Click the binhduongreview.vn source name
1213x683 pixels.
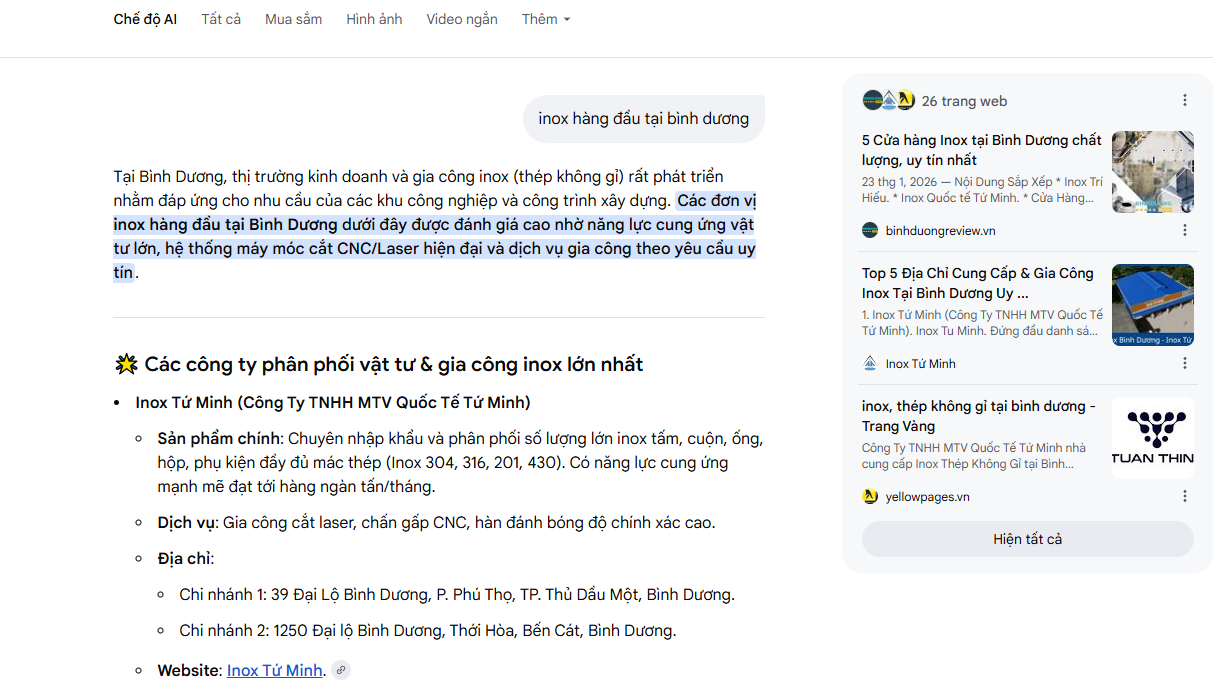click(940, 231)
